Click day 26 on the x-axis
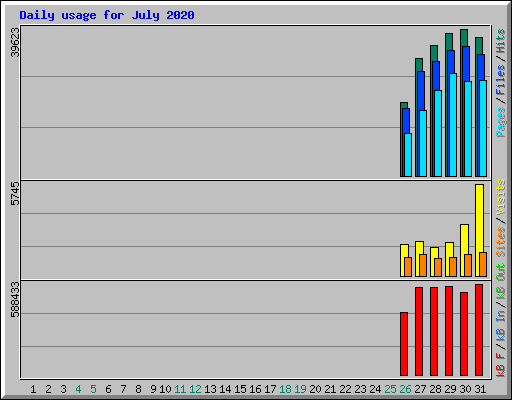The width and height of the screenshot is (512, 400). click(x=405, y=389)
